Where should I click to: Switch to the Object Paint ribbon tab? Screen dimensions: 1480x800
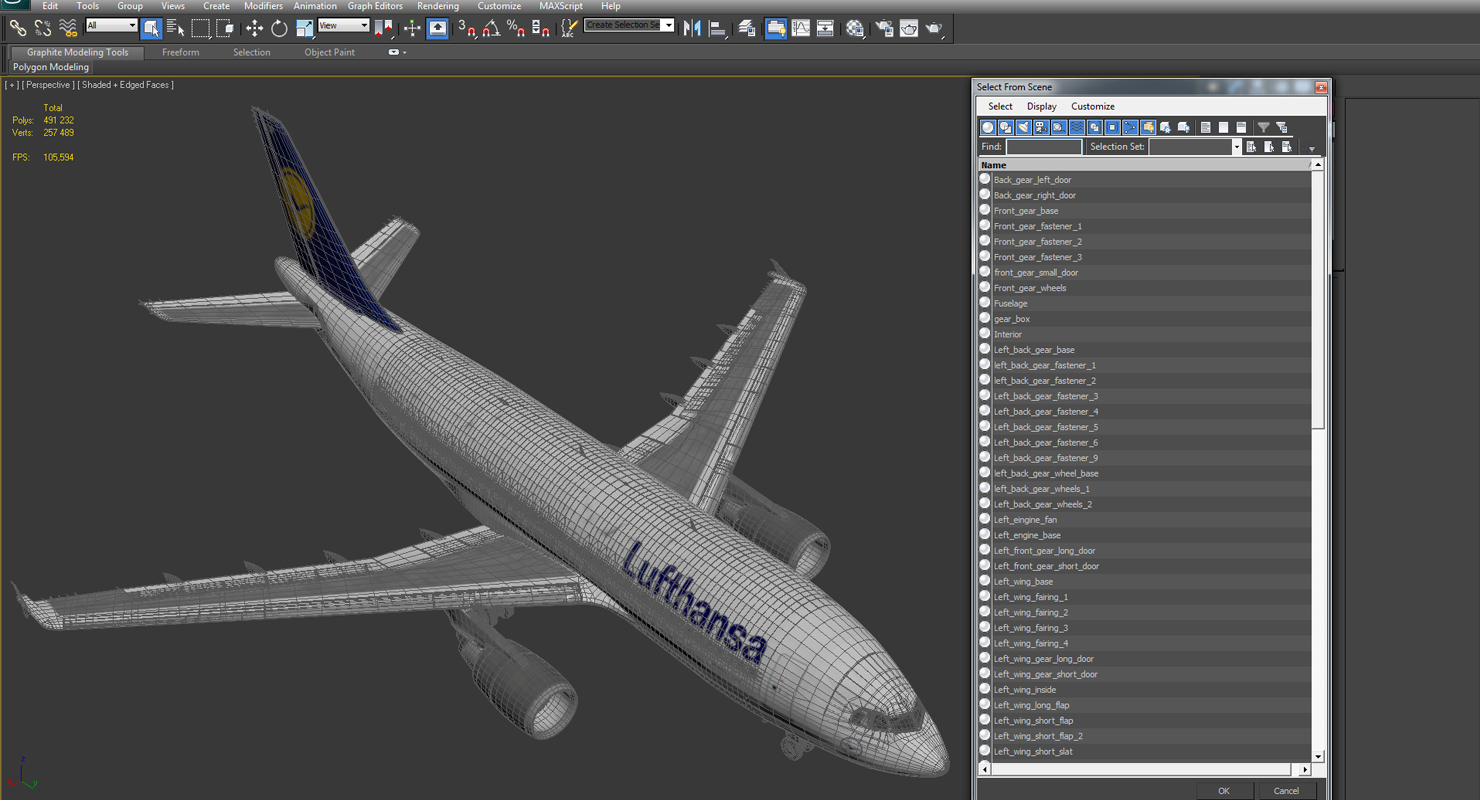coord(330,52)
